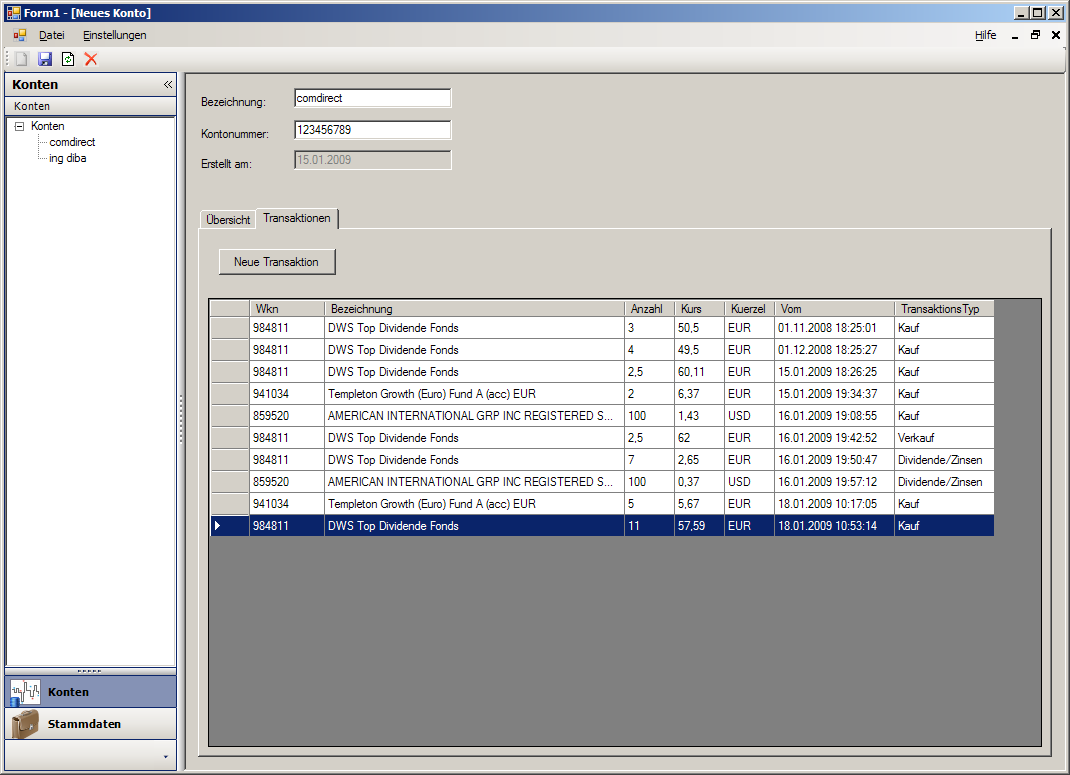
Task: Select the Verkauf transaction row header
Action: 230,438
